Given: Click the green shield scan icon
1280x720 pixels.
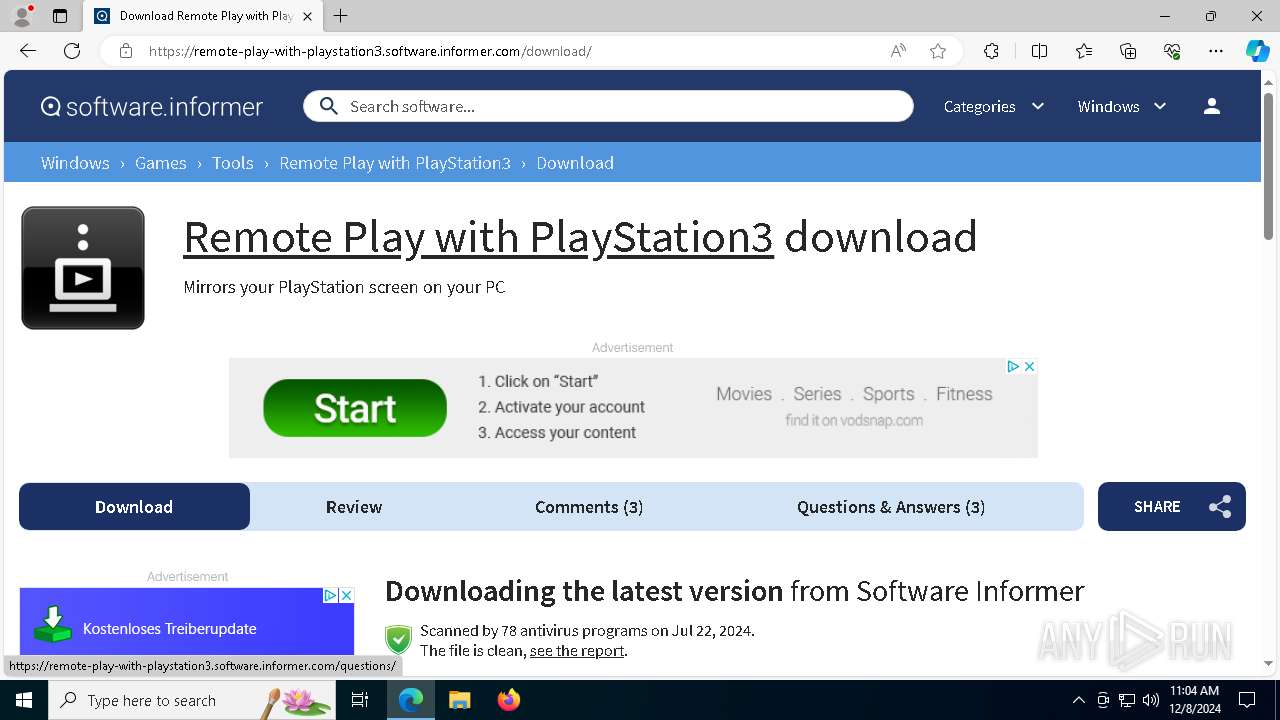Looking at the screenshot, I should (x=398, y=640).
